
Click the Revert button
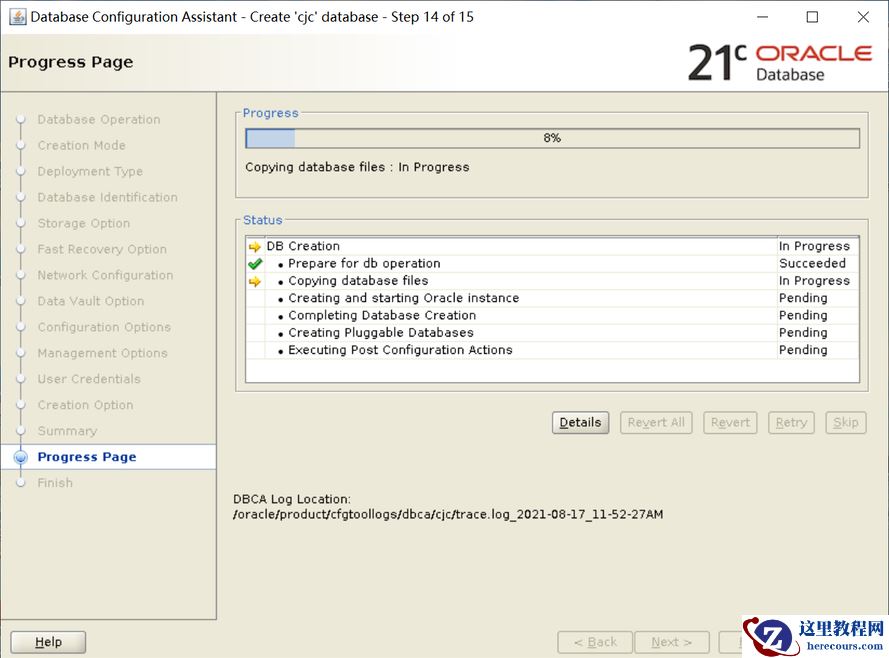click(730, 423)
